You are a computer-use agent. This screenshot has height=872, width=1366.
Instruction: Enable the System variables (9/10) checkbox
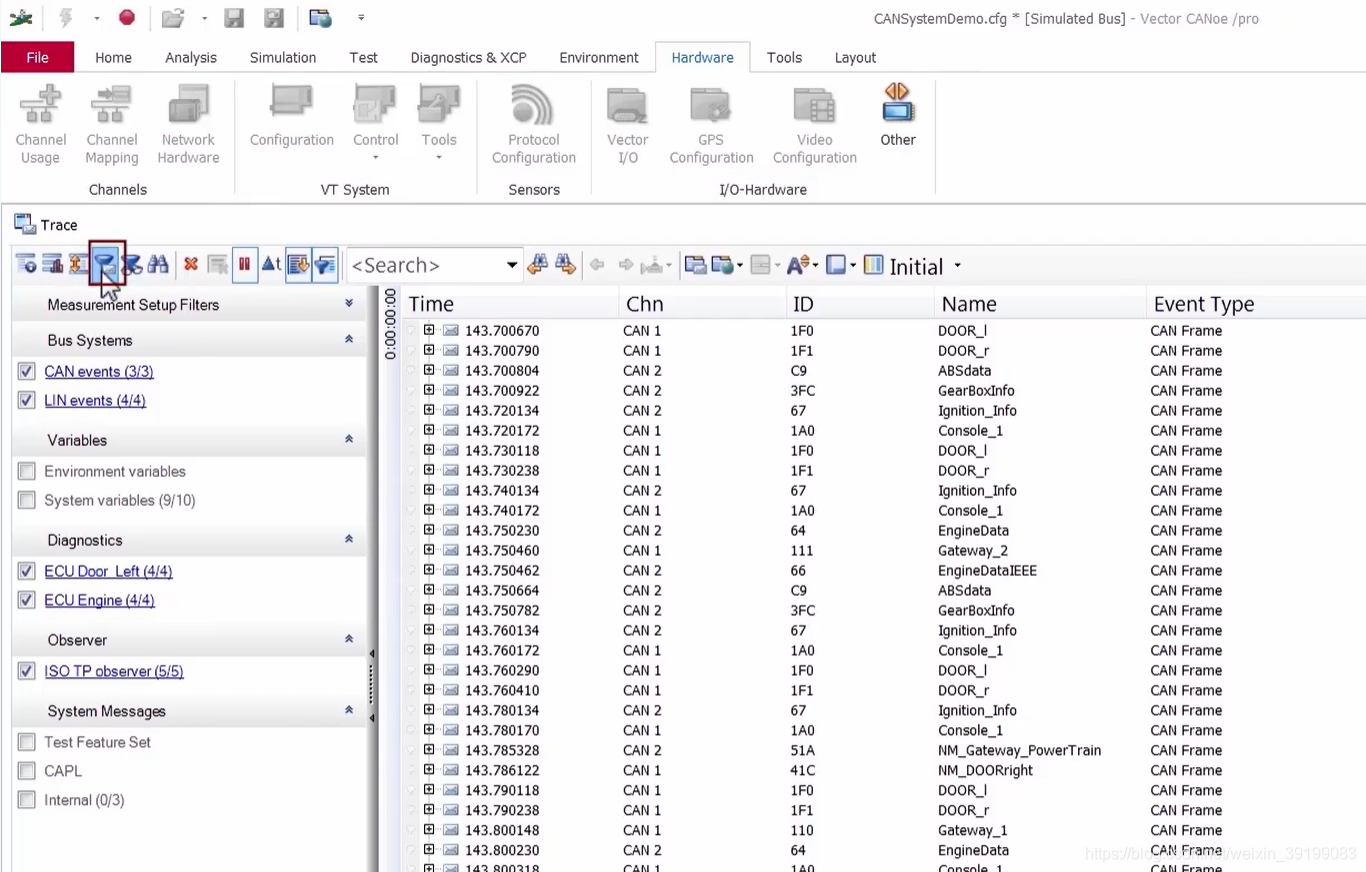click(x=27, y=500)
